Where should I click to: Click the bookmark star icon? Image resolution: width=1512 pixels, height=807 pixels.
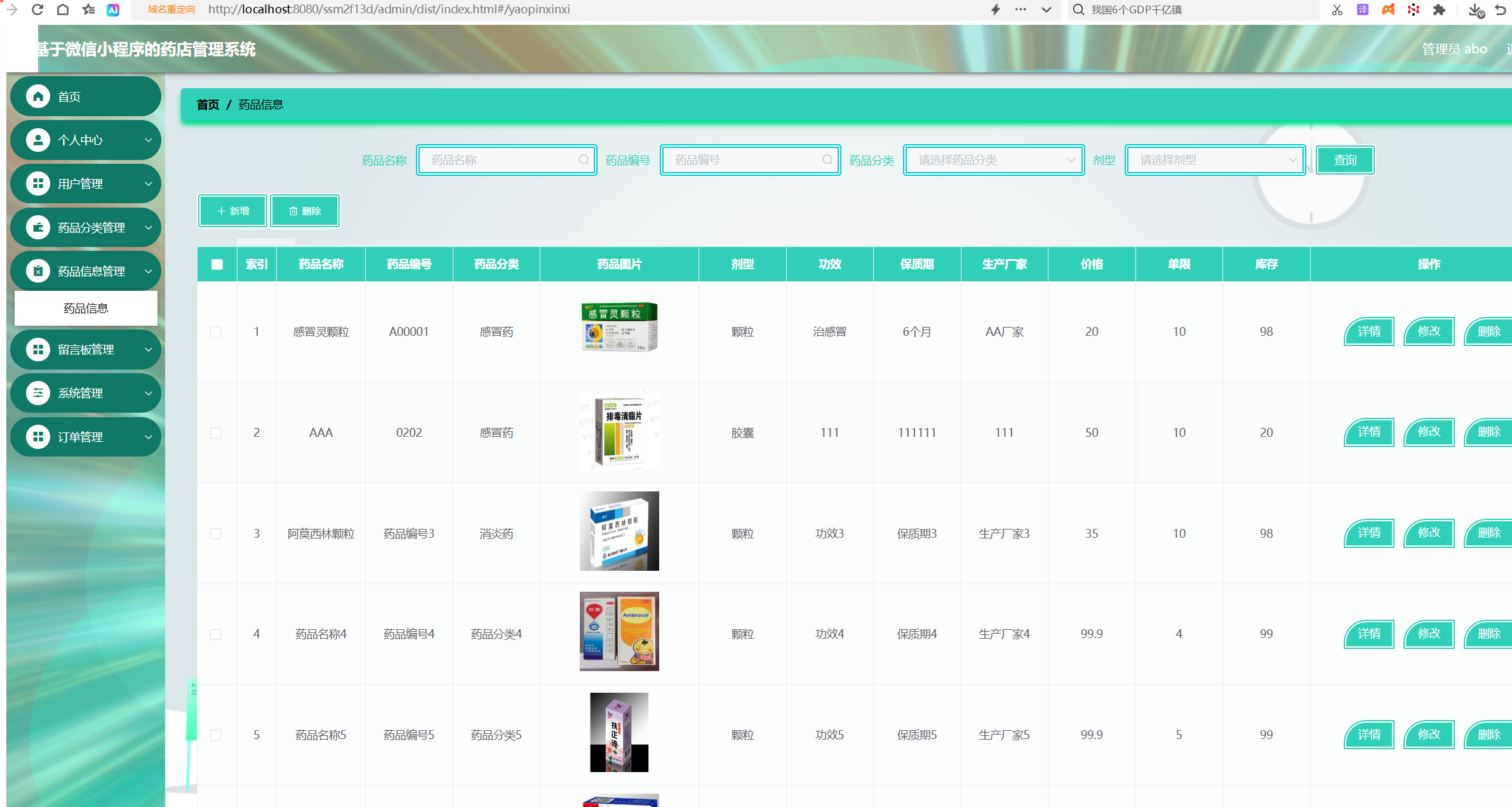point(88,10)
